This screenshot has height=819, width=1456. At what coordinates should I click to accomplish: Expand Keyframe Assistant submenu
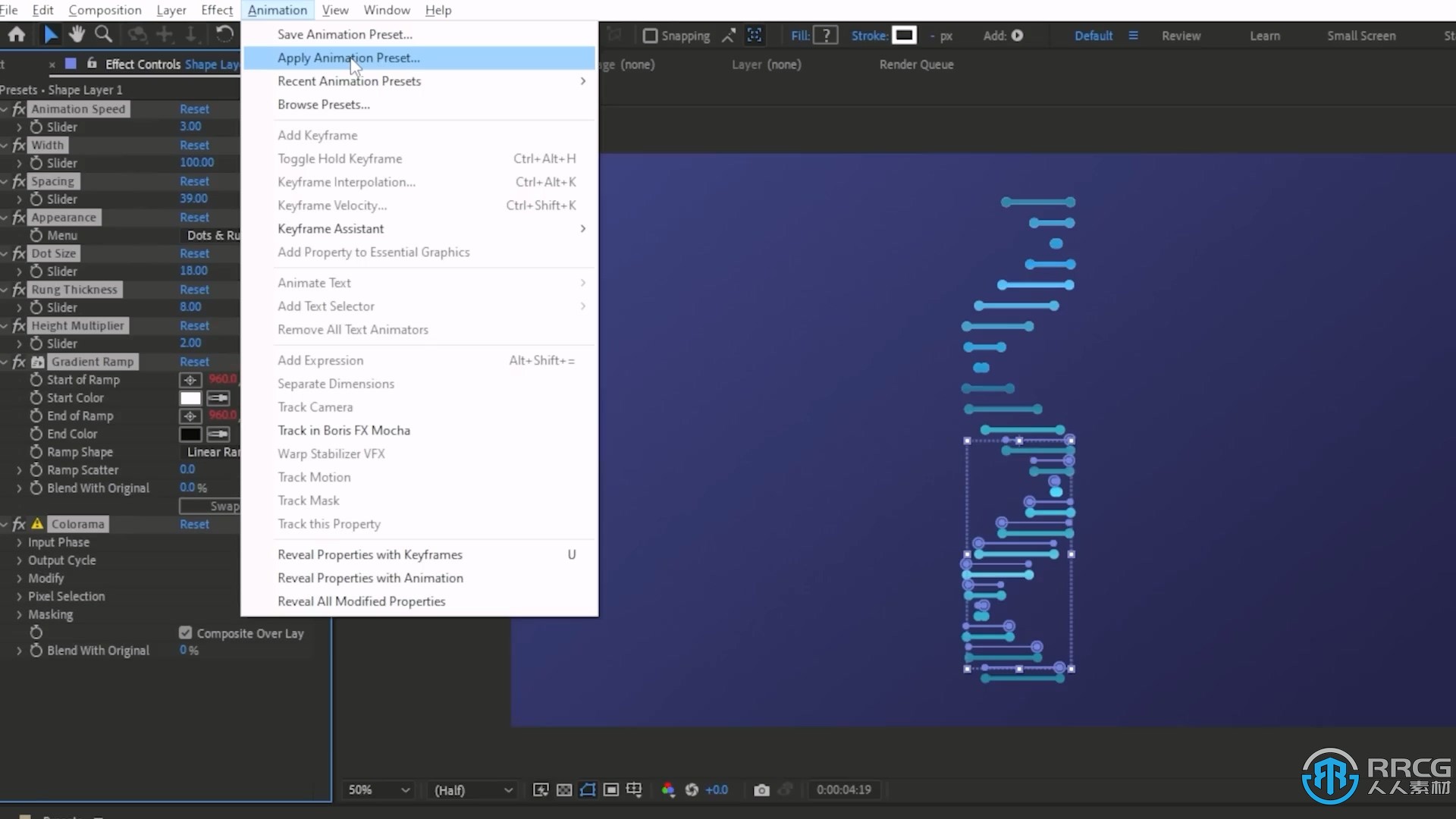click(330, 228)
